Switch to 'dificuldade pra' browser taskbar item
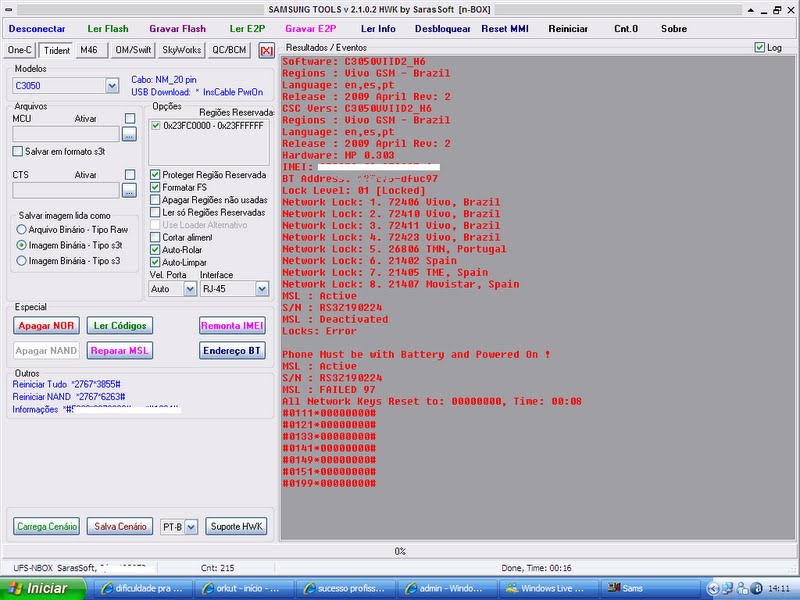This screenshot has width=800, height=600. pos(144,588)
